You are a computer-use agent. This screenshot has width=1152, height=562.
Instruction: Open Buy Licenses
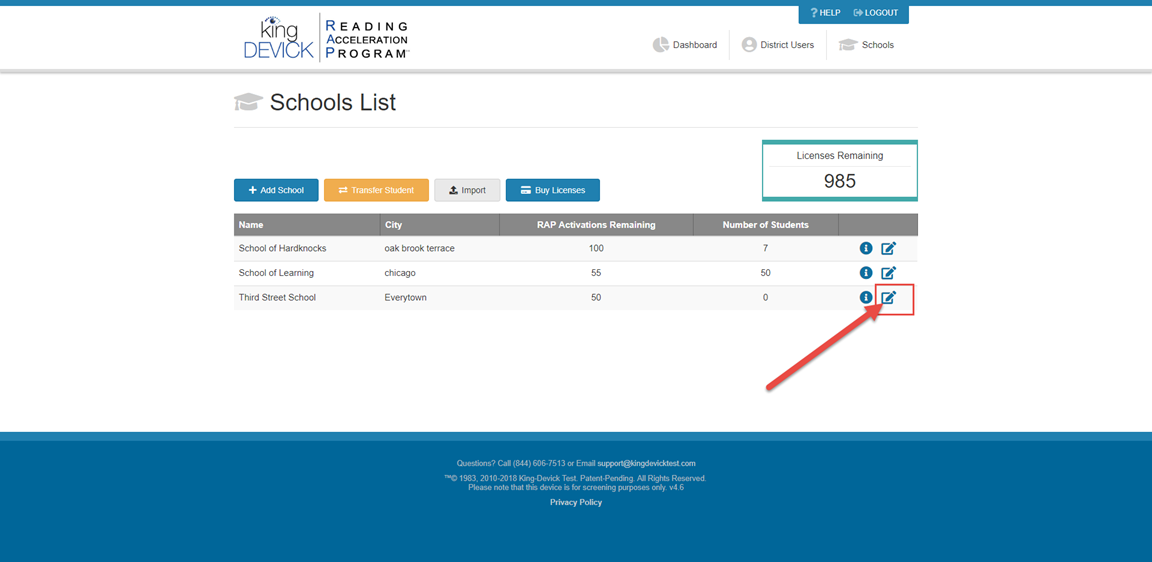point(552,190)
